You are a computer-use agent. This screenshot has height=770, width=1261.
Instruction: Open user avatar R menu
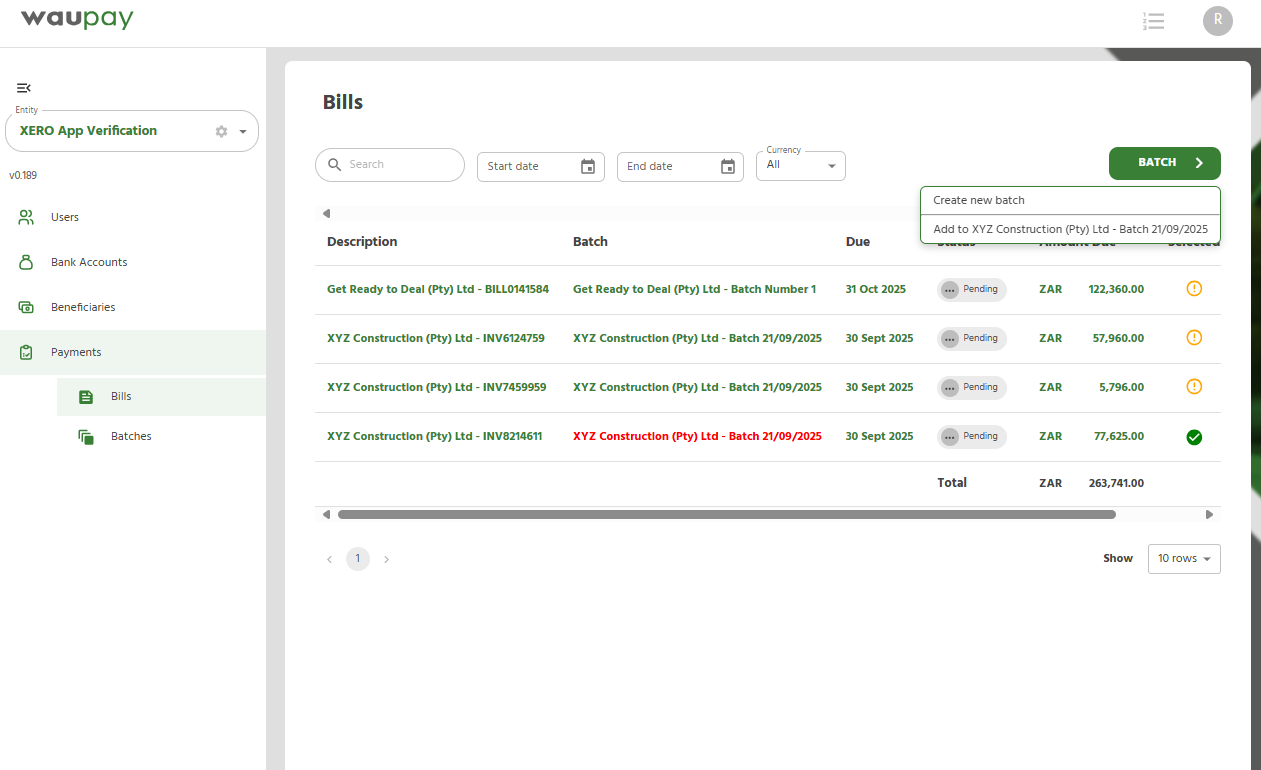[x=1218, y=21]
